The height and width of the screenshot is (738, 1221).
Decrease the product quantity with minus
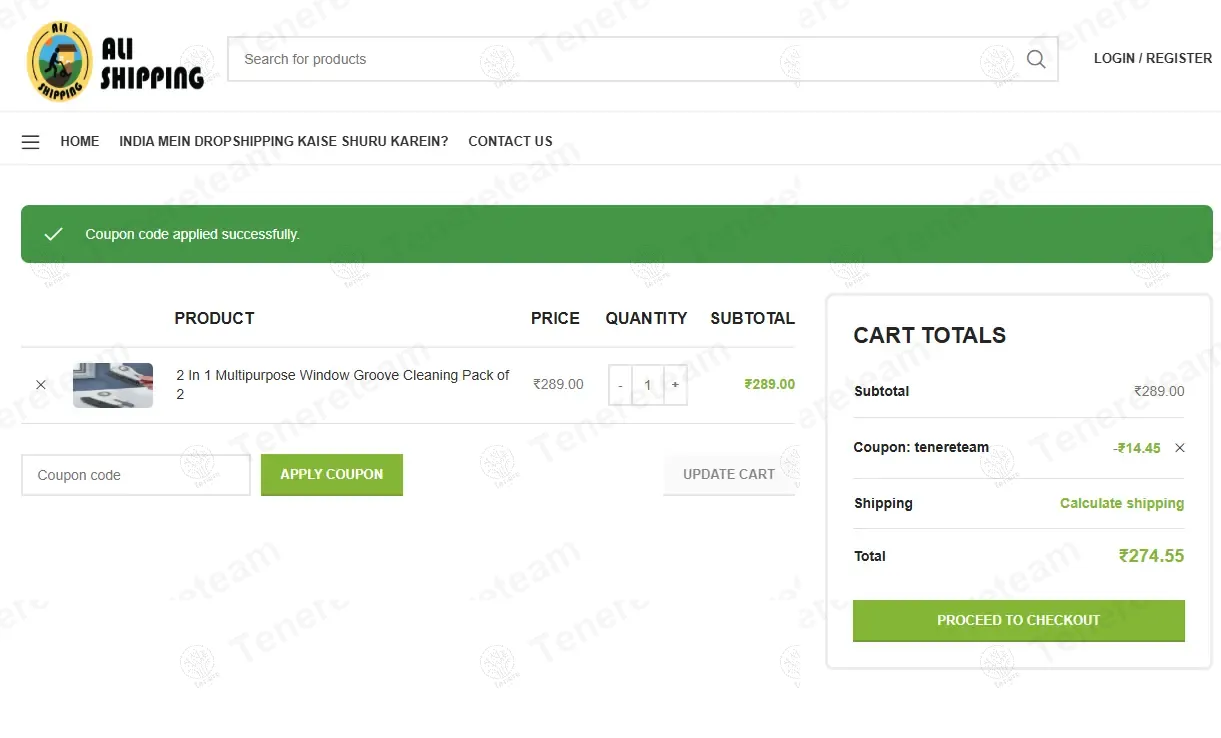click(620, 385)
